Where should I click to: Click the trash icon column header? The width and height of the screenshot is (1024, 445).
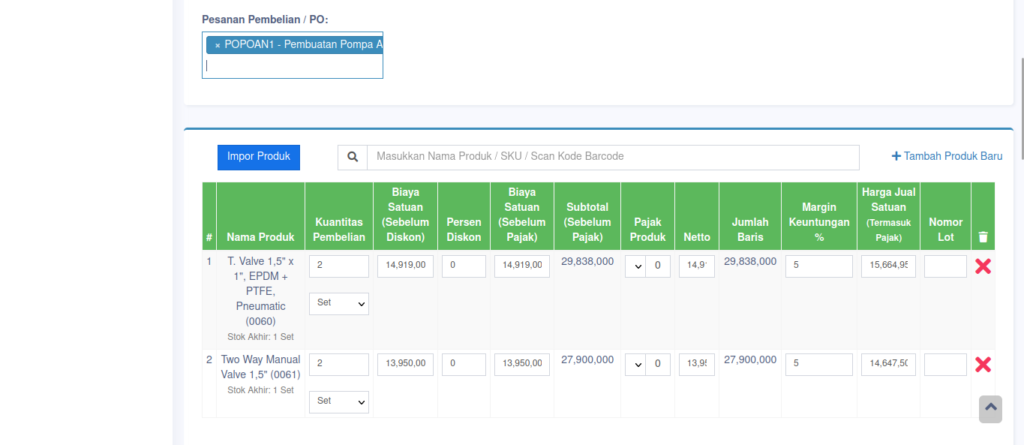(x=982, y=237)
